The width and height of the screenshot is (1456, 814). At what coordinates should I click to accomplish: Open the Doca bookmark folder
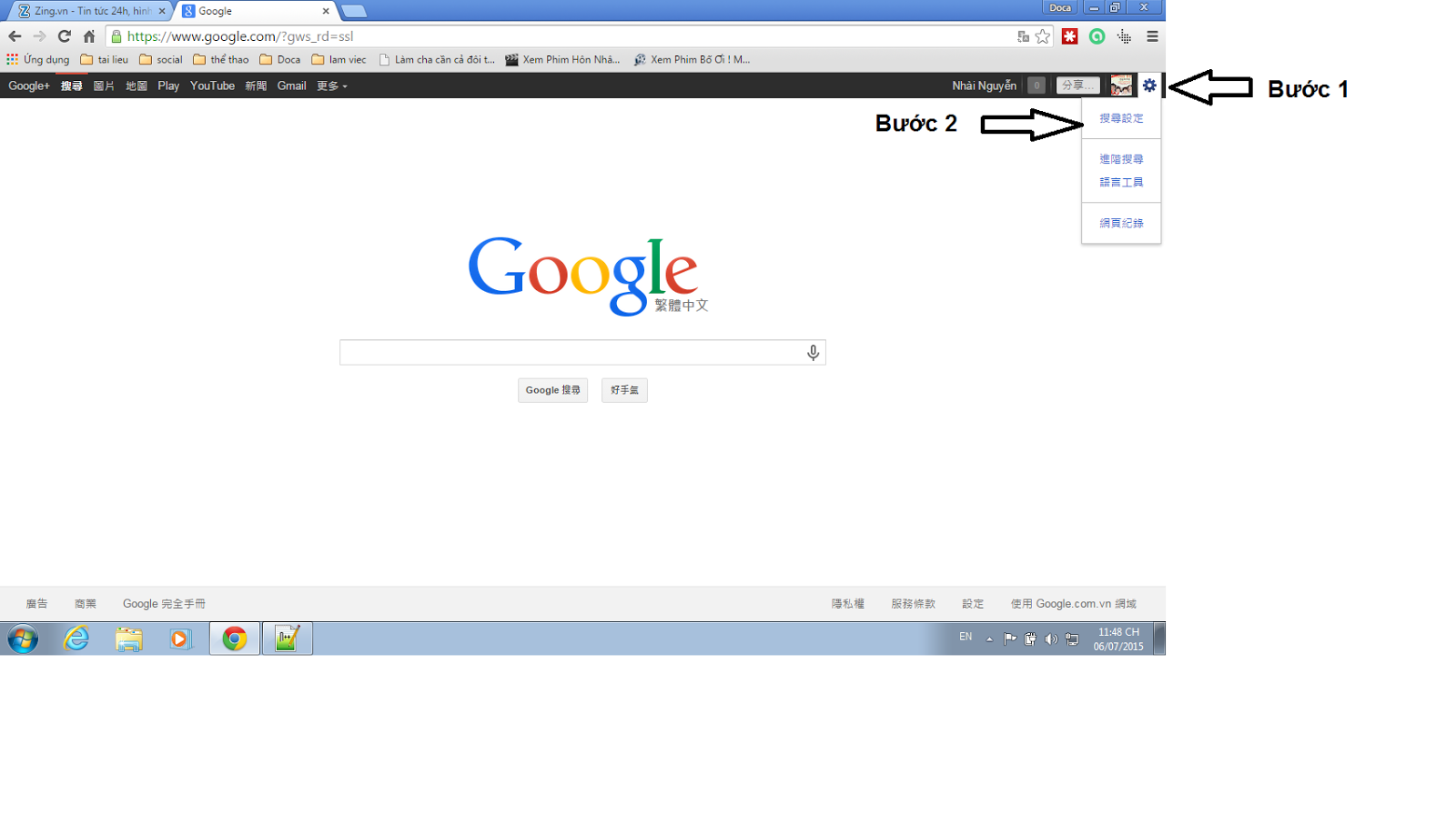point(280,59)
